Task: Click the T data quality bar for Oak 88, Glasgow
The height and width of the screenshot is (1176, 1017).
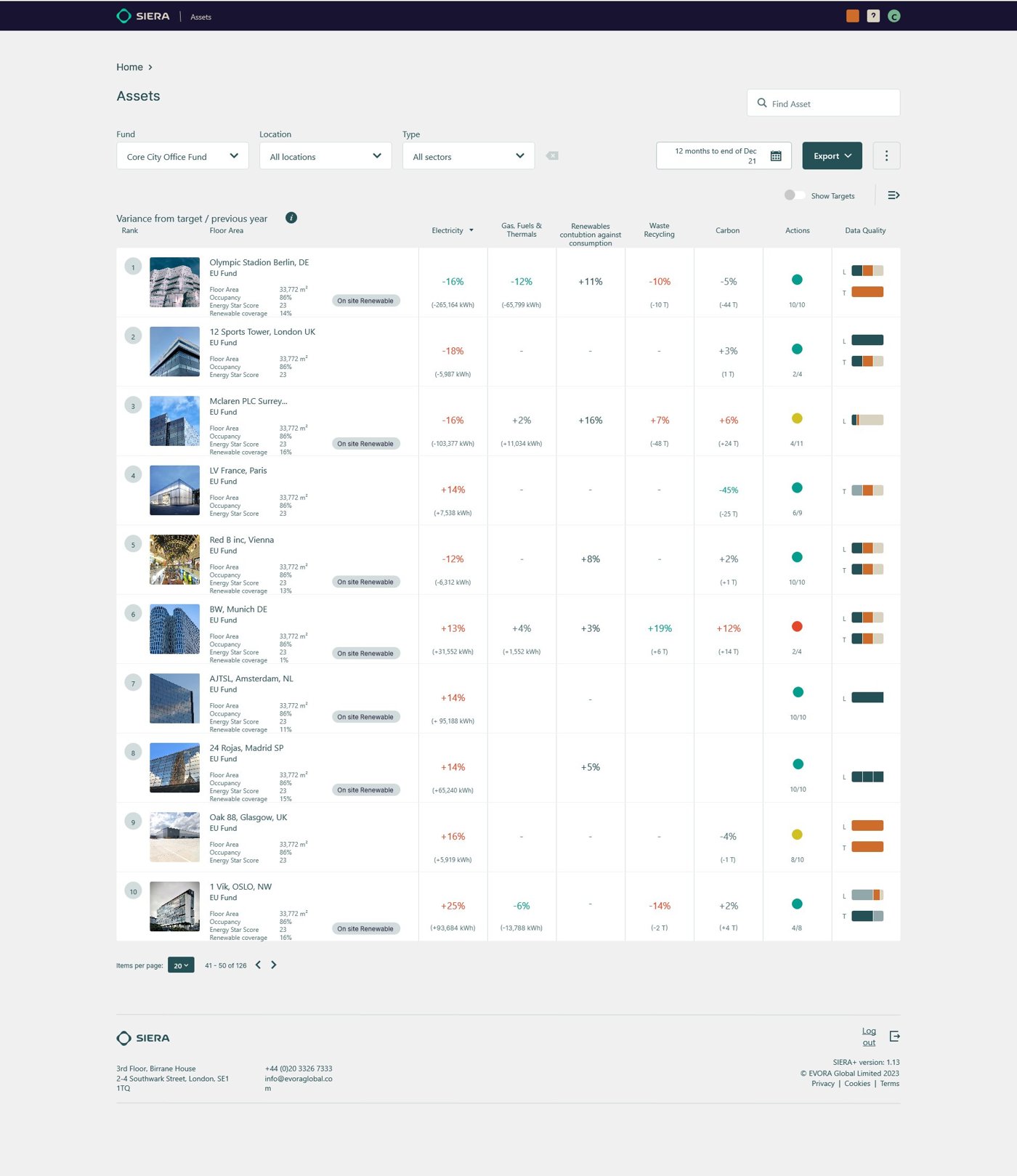Action: [x=867, y=847]
